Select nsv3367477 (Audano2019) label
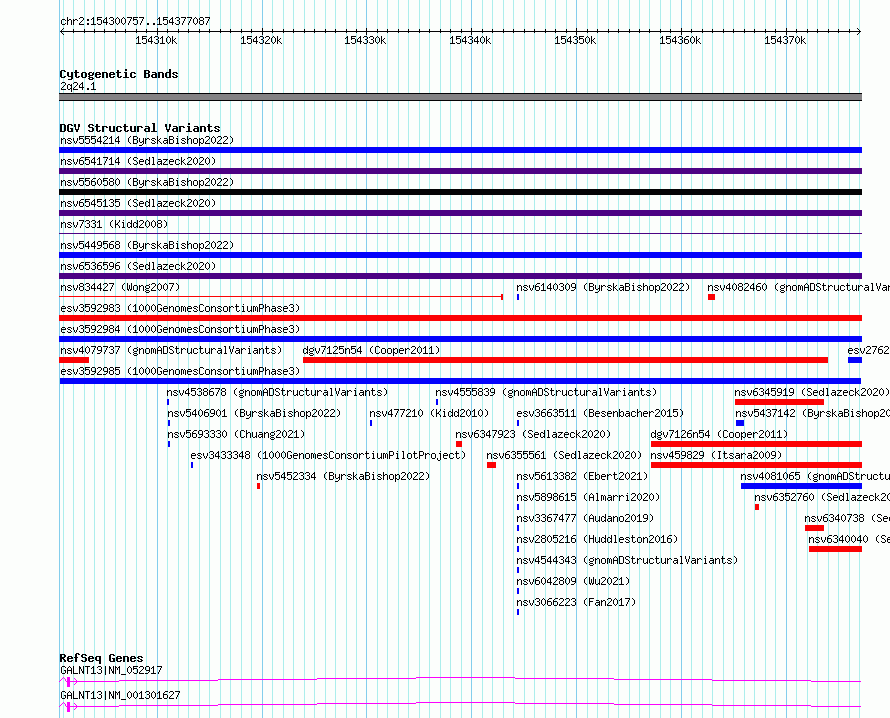The image size is (890, 718). click(585, 518)
